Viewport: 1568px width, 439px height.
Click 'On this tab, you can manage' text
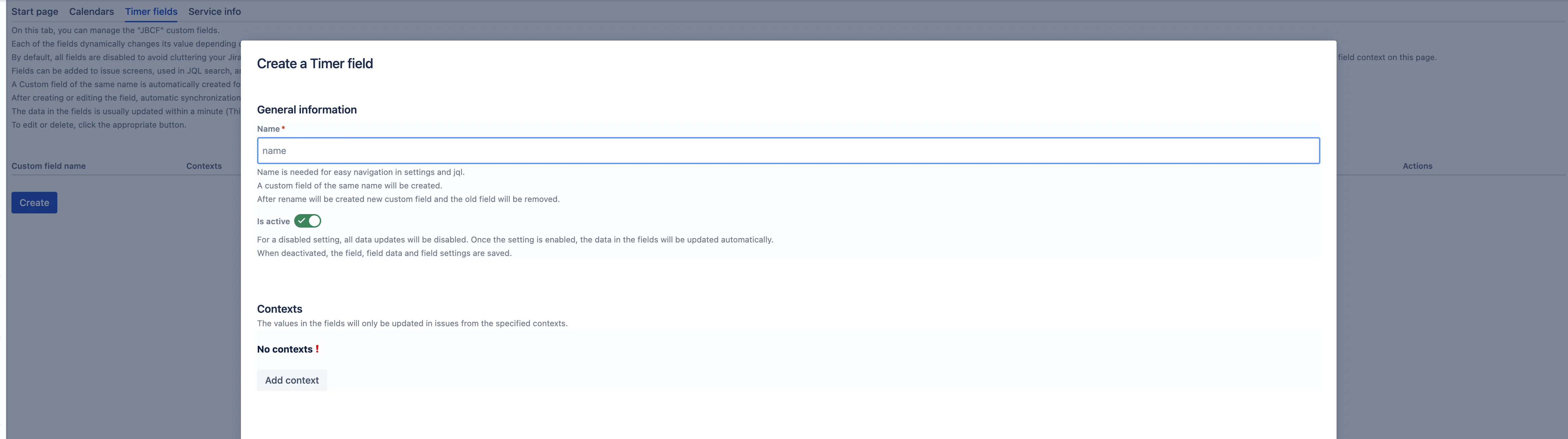[x=116, y=30]
